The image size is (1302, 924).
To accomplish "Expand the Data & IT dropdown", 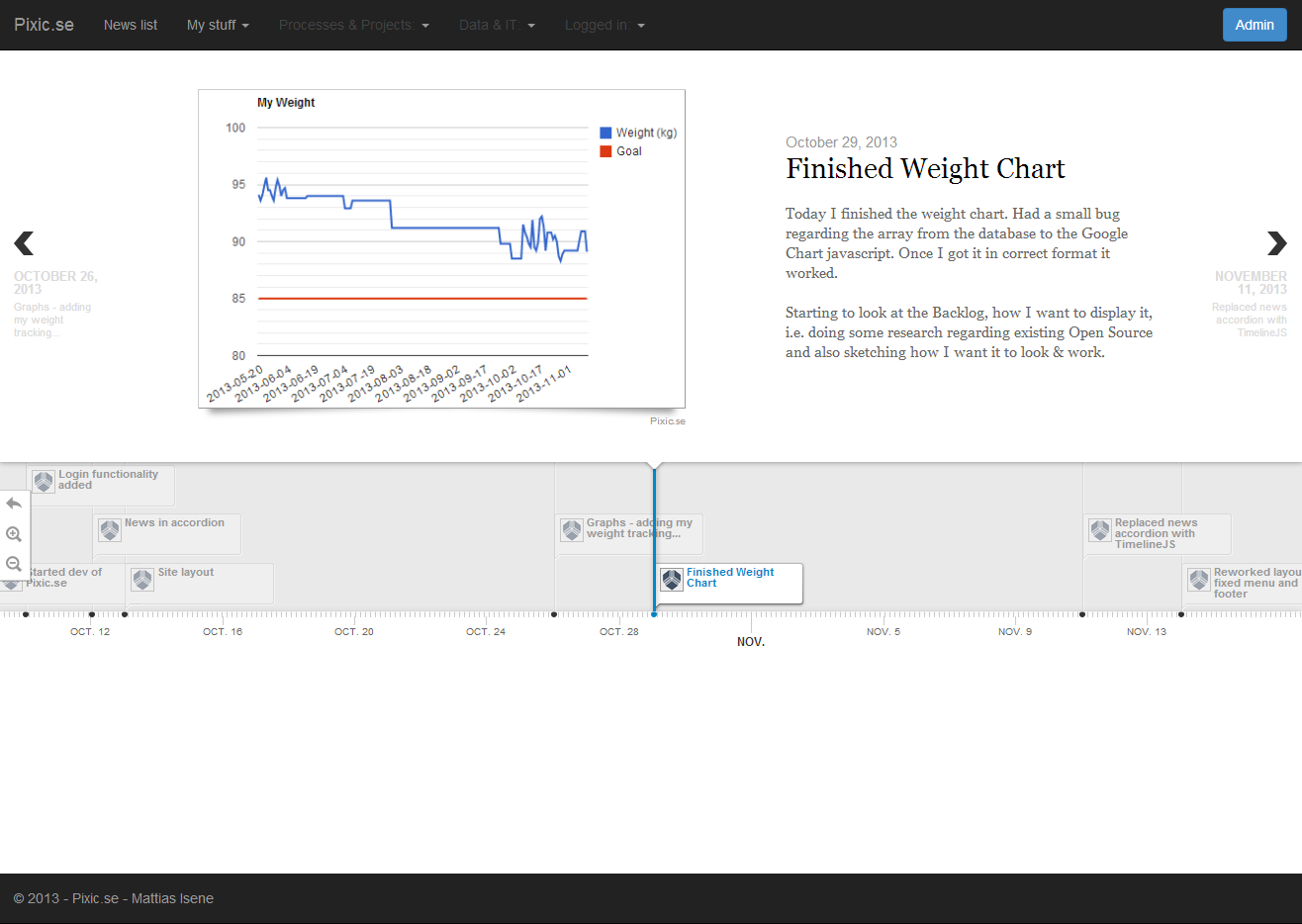I will click(x=497, y=25).
